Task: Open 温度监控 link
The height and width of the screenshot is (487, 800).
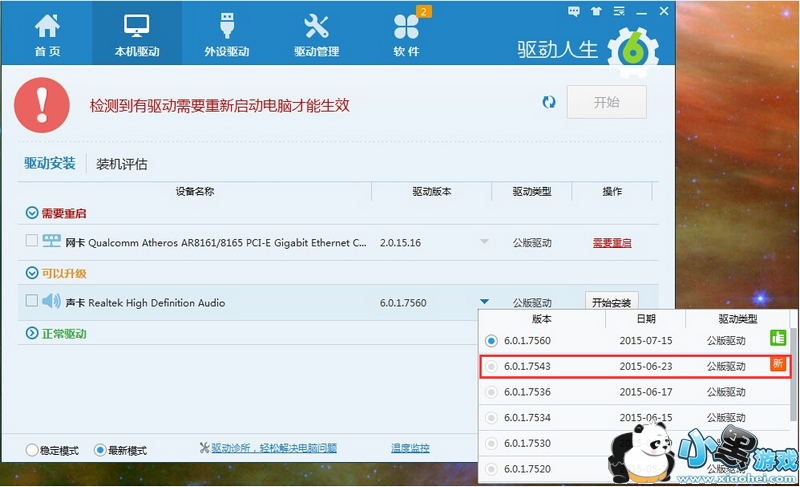Action: [410, 448]
